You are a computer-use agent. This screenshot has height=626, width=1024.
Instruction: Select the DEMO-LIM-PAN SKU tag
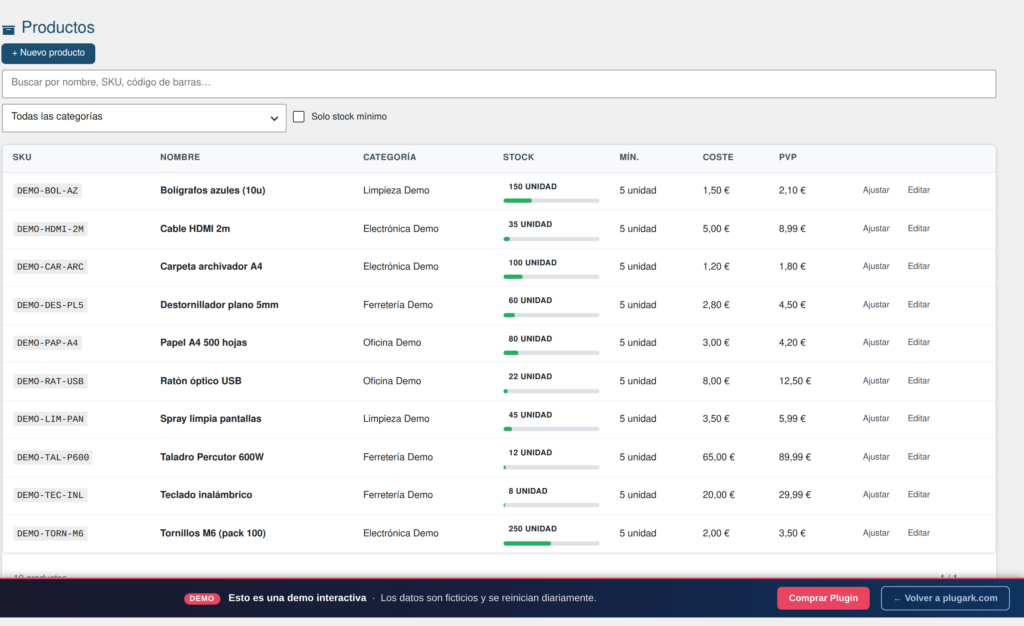[x=50, y=419]
